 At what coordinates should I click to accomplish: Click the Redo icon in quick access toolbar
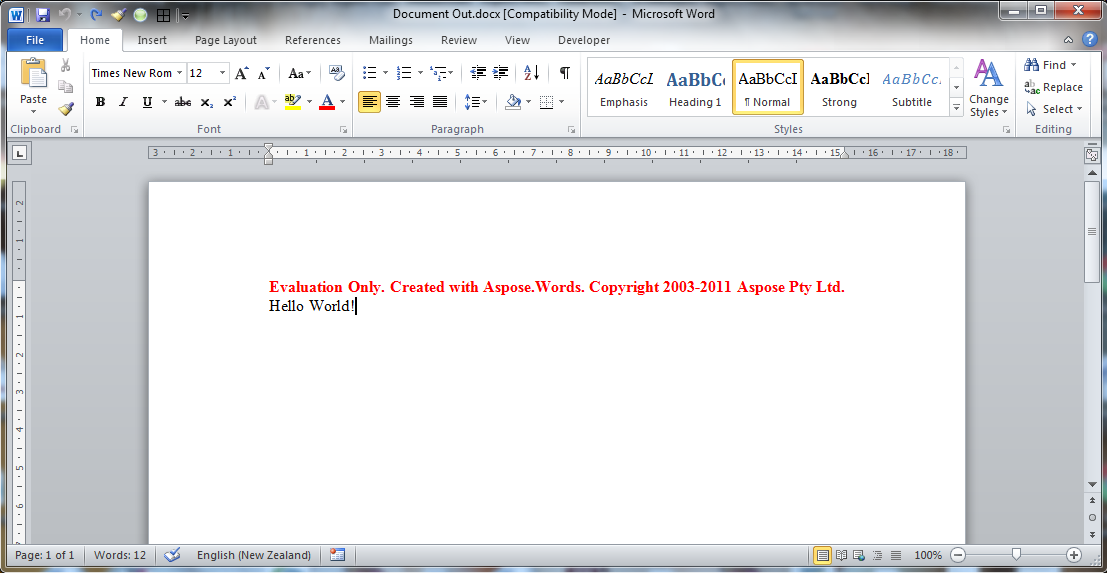tap(97, 14)
